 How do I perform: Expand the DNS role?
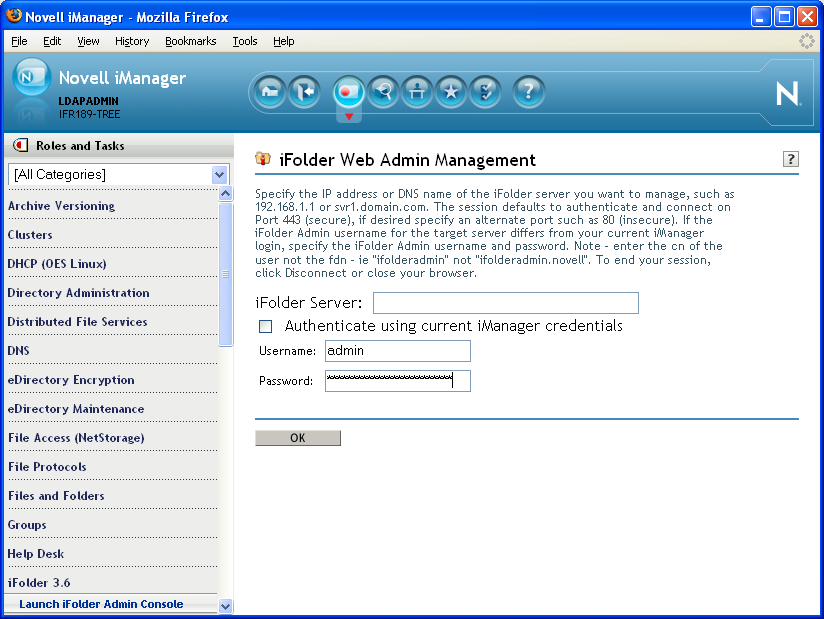click(x=18, y=350)
